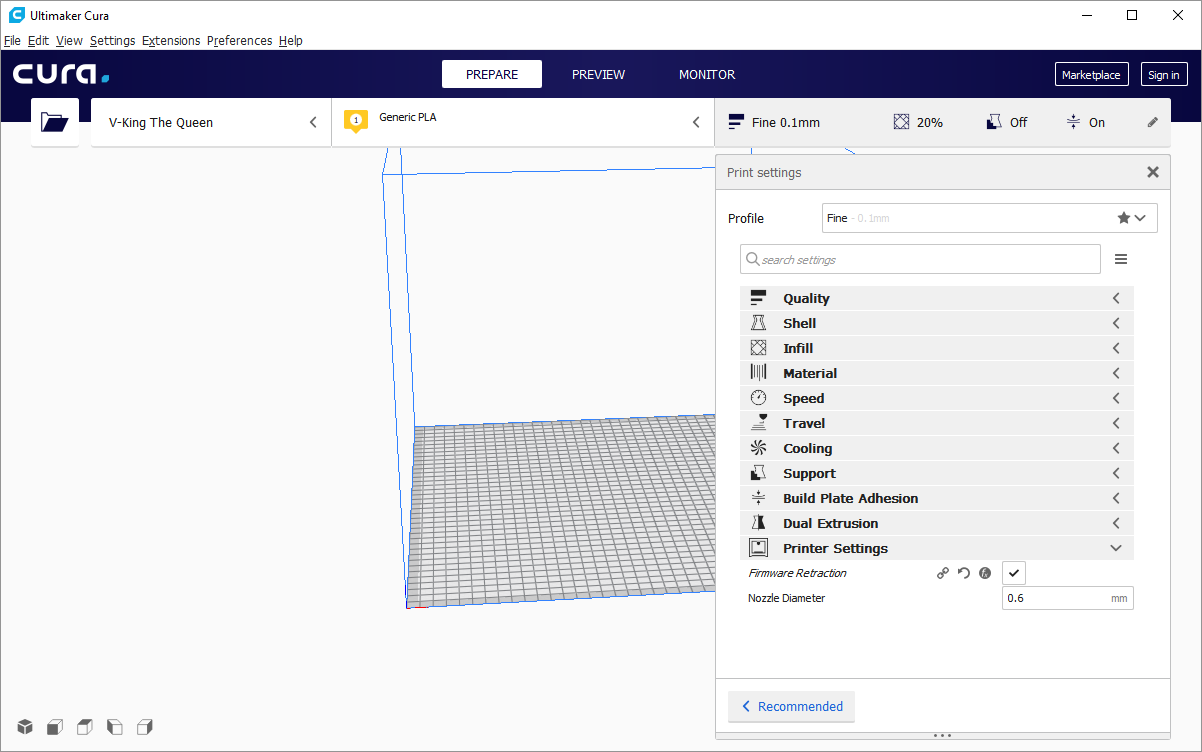1202x752 pixels.
Task: Collapse the Printer Settings section chevron
Action: [1116, 548]
